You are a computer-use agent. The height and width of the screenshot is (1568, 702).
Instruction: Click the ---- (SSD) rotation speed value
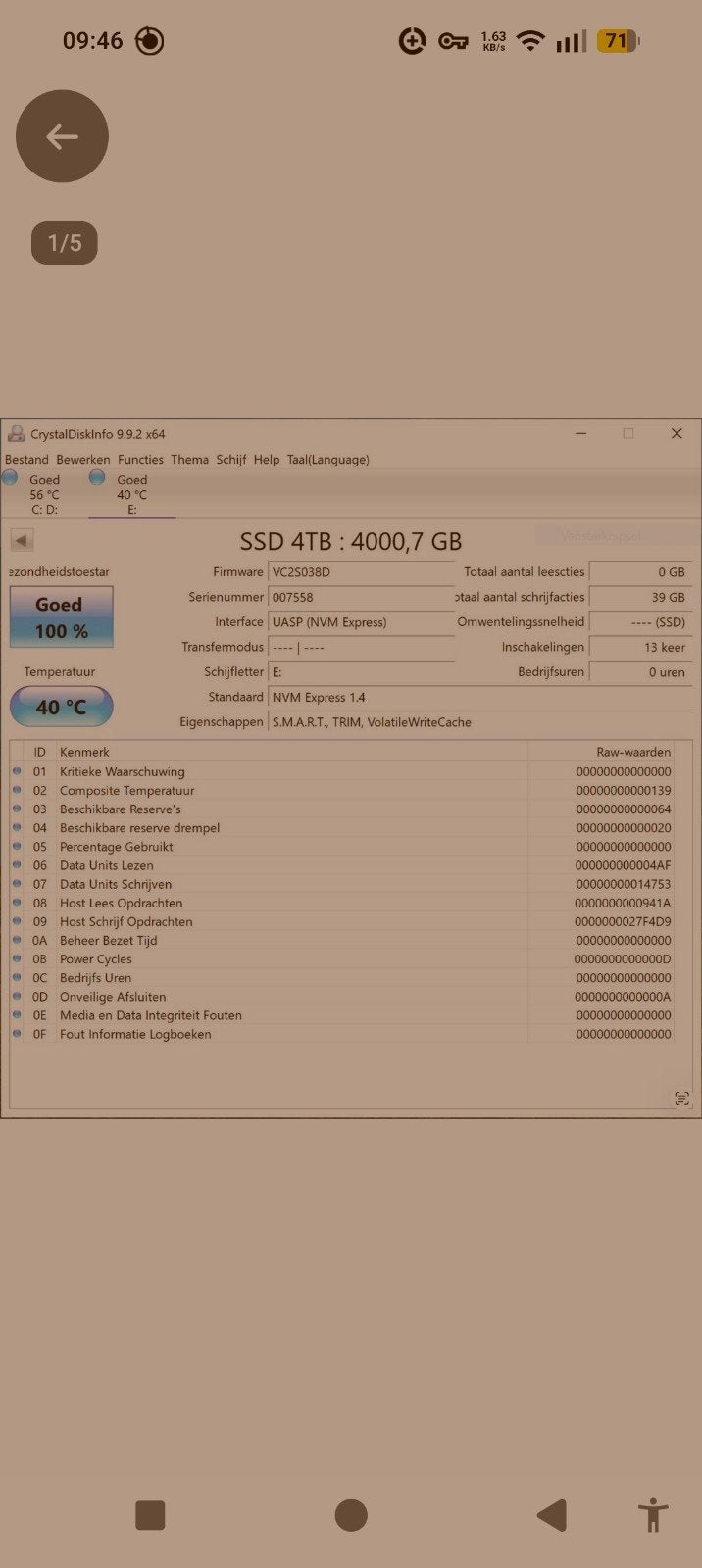point(640,622)
